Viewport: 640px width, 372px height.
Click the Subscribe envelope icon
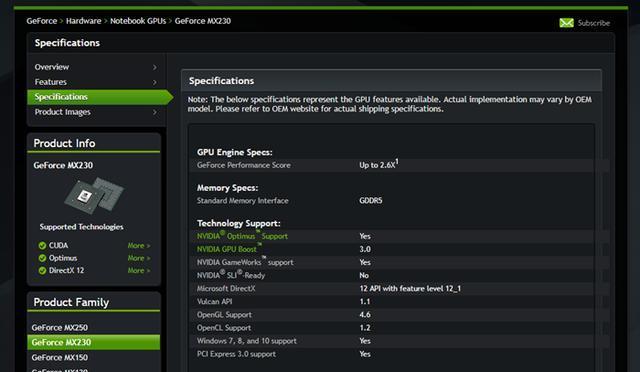[x=566, y=23]
